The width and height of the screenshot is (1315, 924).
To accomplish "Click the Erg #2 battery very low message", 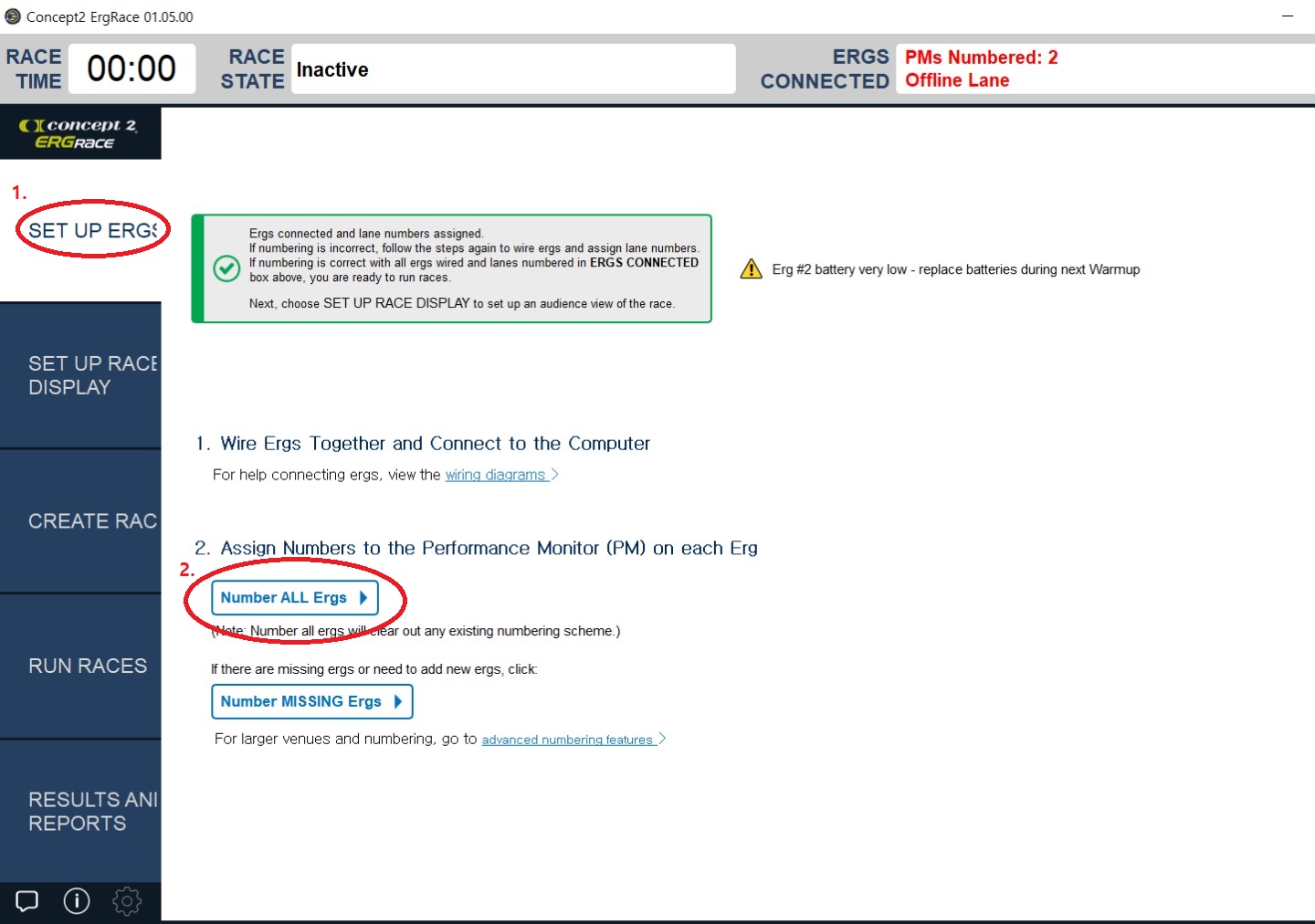I will pyautogui.click(x=956, y=269).
